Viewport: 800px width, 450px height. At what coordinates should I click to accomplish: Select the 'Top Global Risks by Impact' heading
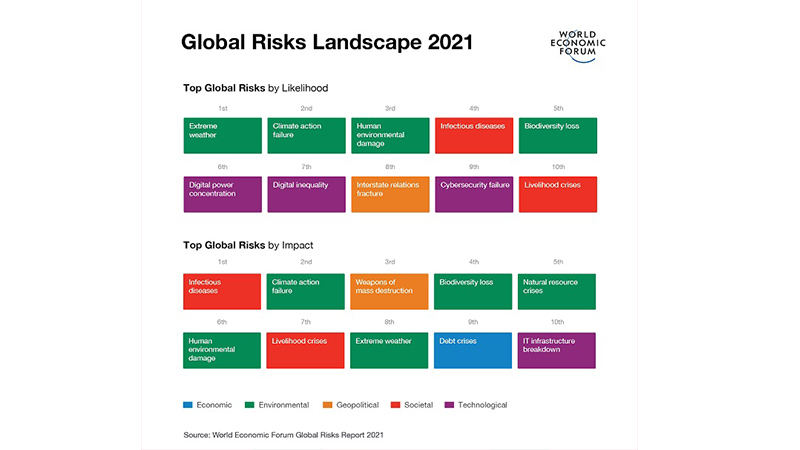248,245
